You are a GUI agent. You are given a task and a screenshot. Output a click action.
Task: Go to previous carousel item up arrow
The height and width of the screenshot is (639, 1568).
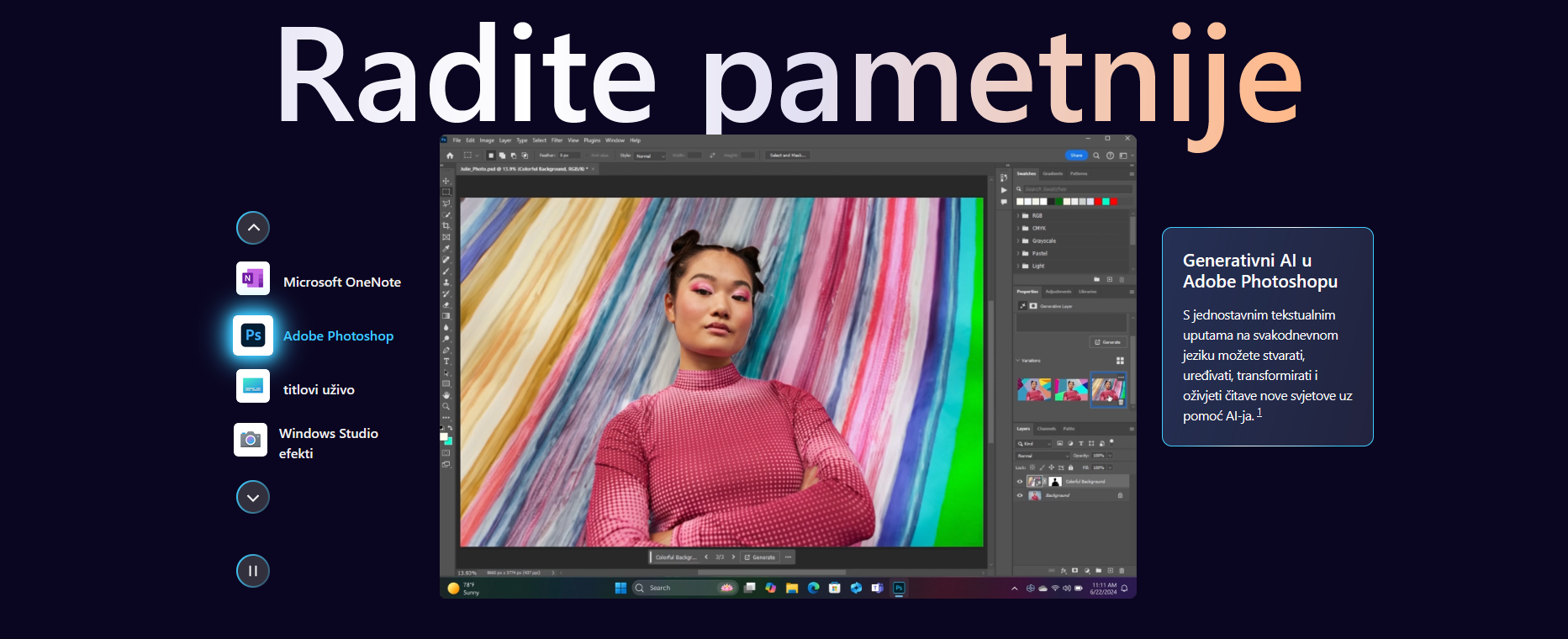click(x=253, y=228)
